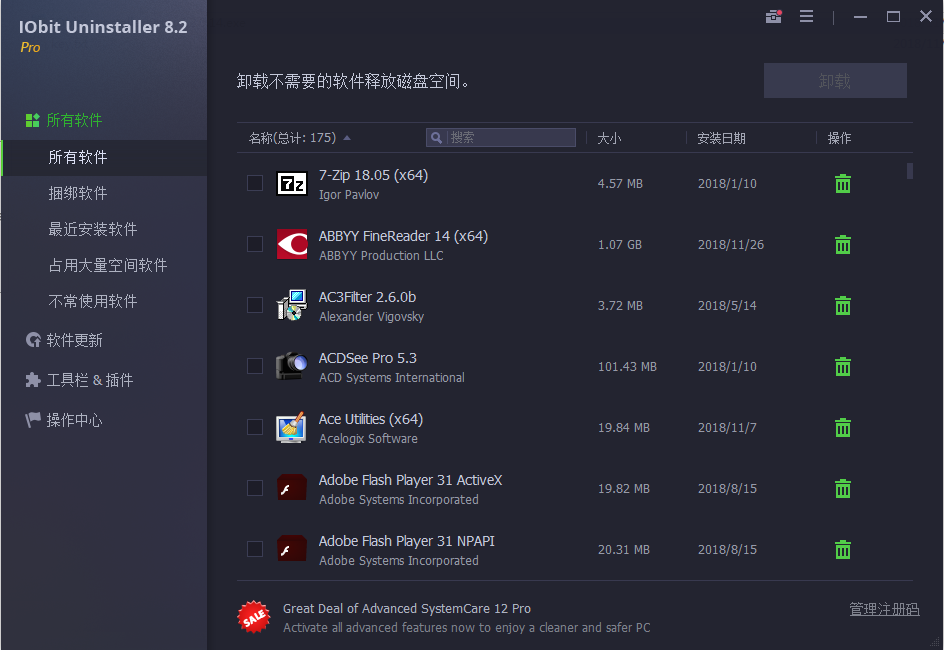
Task: Click the Flash Player 31 ActiveX icon
Action: coord(292,488)
